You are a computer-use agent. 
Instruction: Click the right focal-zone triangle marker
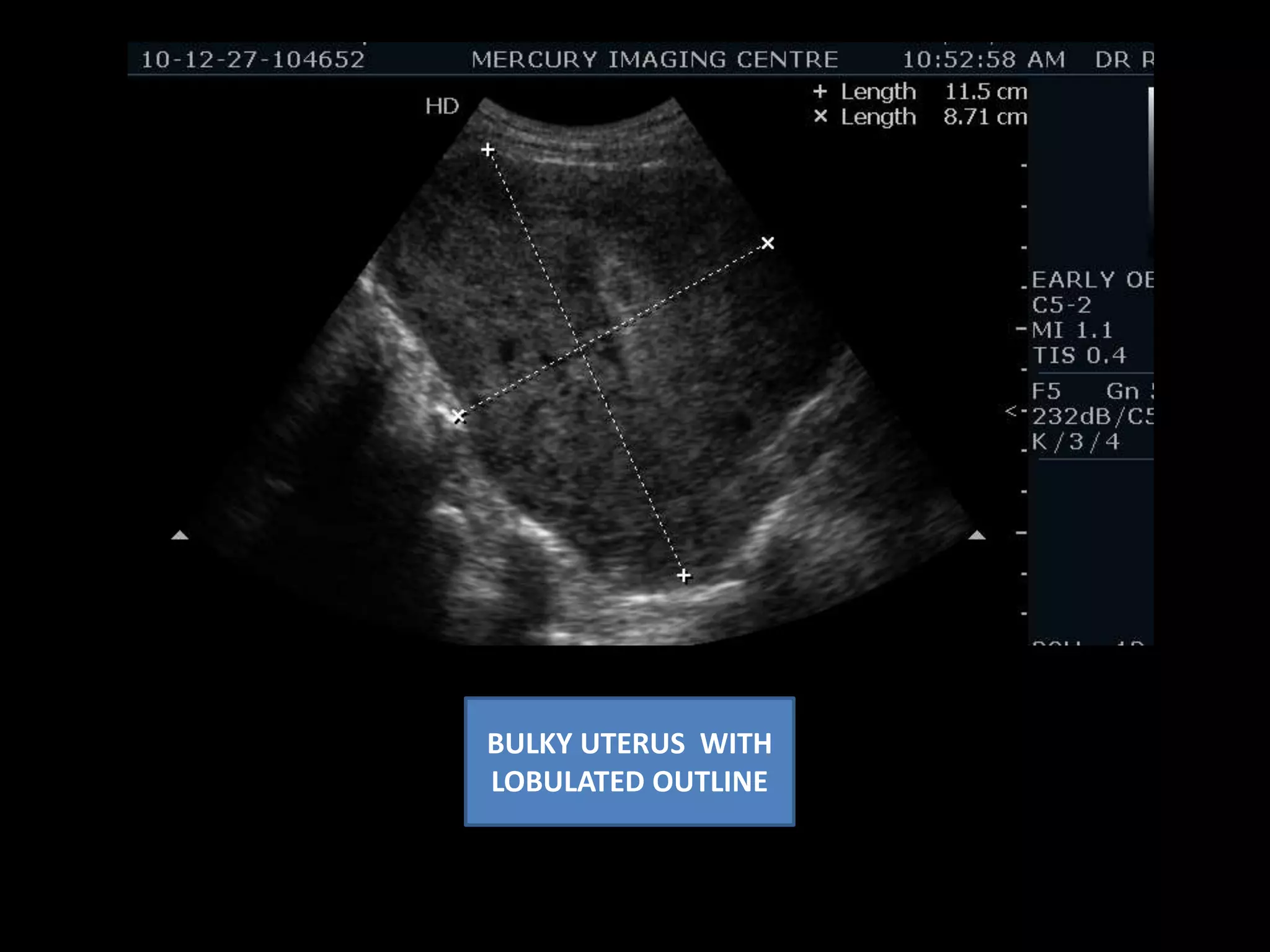point(977,535)
